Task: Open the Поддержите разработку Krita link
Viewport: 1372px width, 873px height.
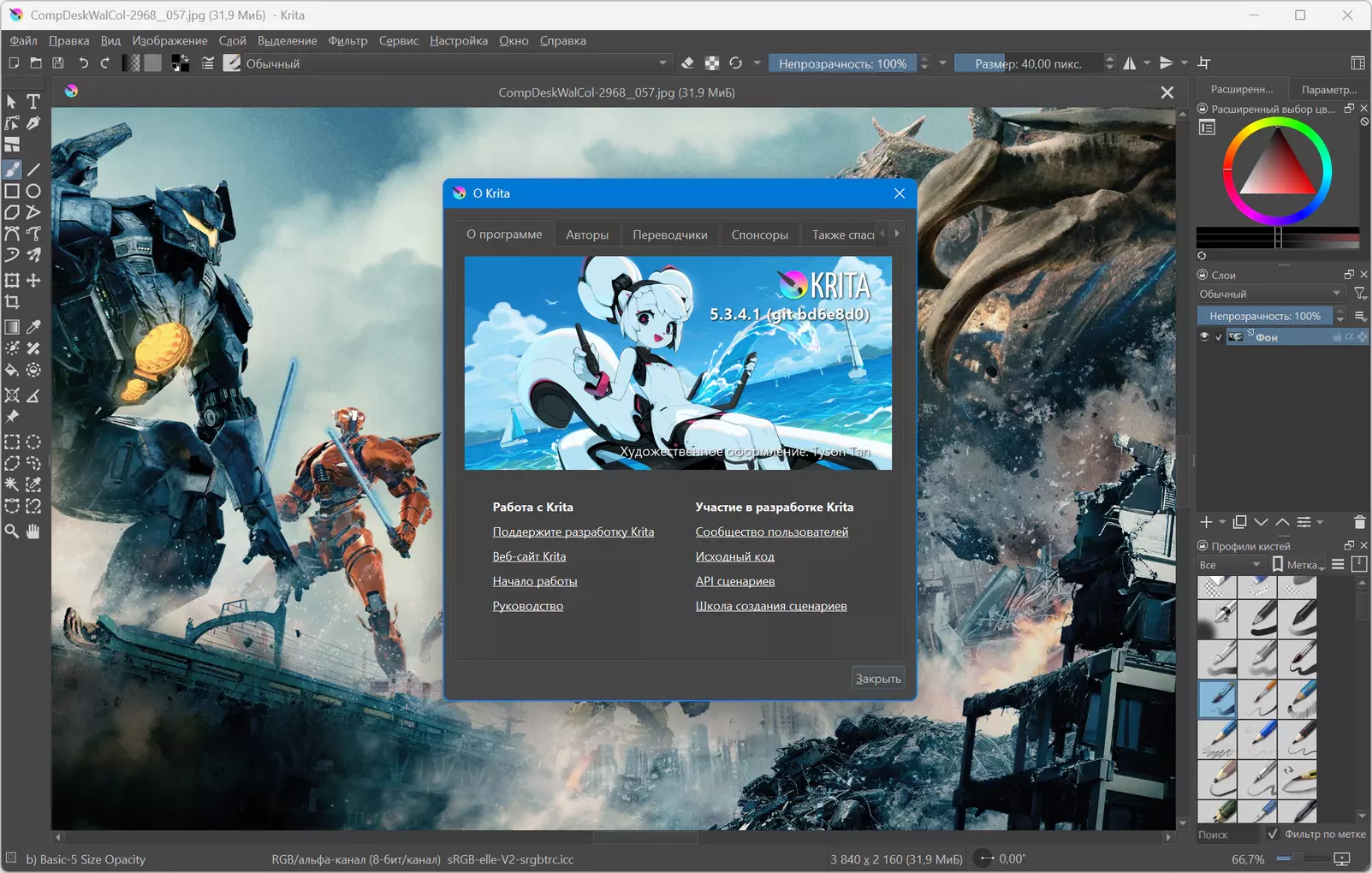Action: (573, 532)
